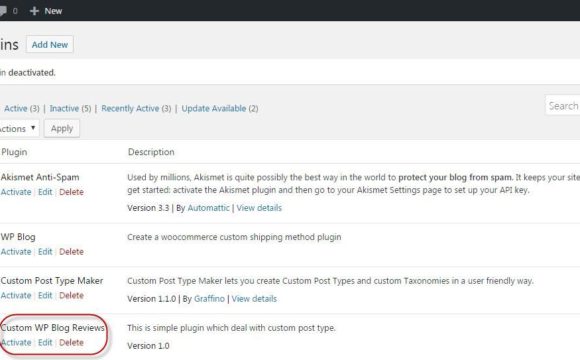This screenshot has height=360, width=580.
Task: Edit the WP Blog plugin
Action: coord(45,252)
